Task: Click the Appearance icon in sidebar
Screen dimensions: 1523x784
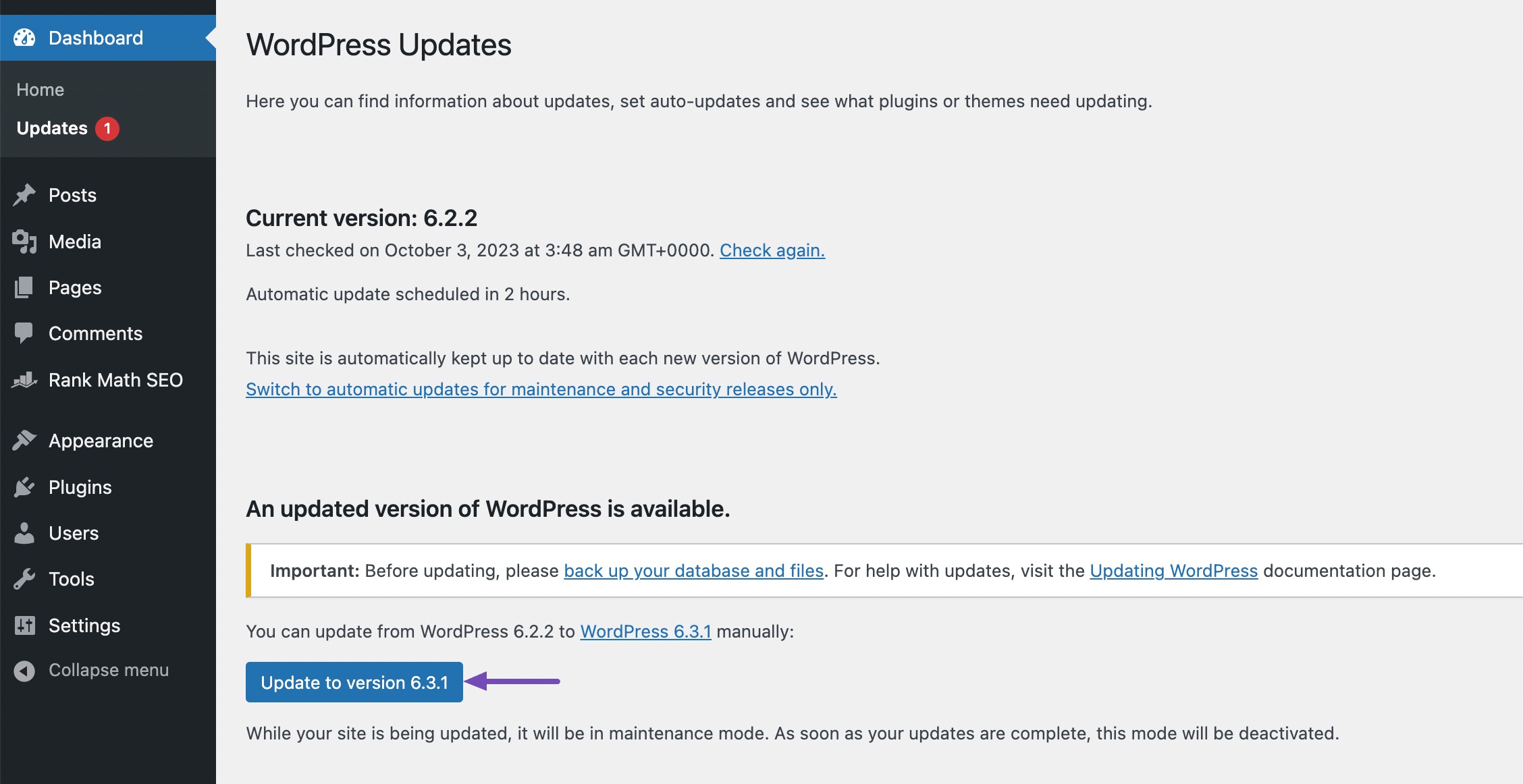Action: (x=25, y=440)
